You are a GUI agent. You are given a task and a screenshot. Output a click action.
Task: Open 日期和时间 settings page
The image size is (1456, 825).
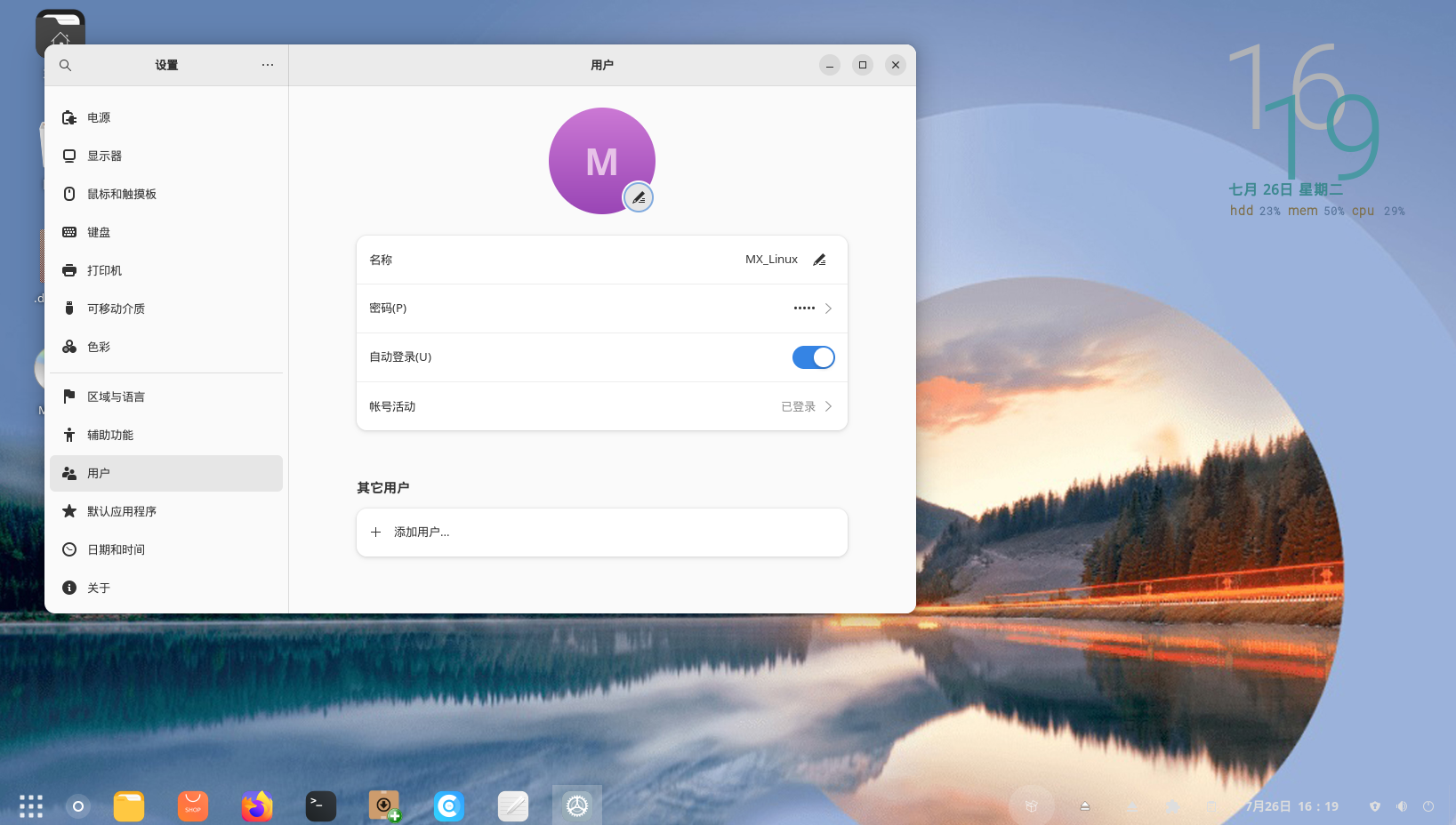point(166,549)
